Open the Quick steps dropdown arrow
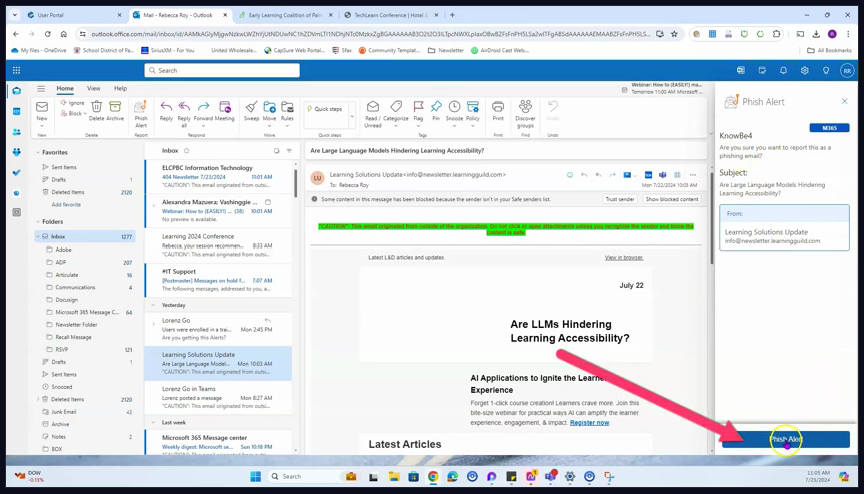This screenshot has height=494, width=864. (352, 116)
